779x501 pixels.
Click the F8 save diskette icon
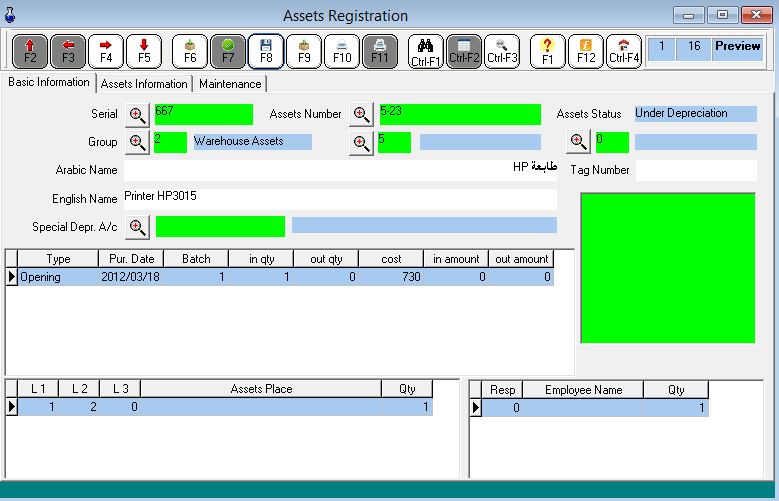[266, 51]
